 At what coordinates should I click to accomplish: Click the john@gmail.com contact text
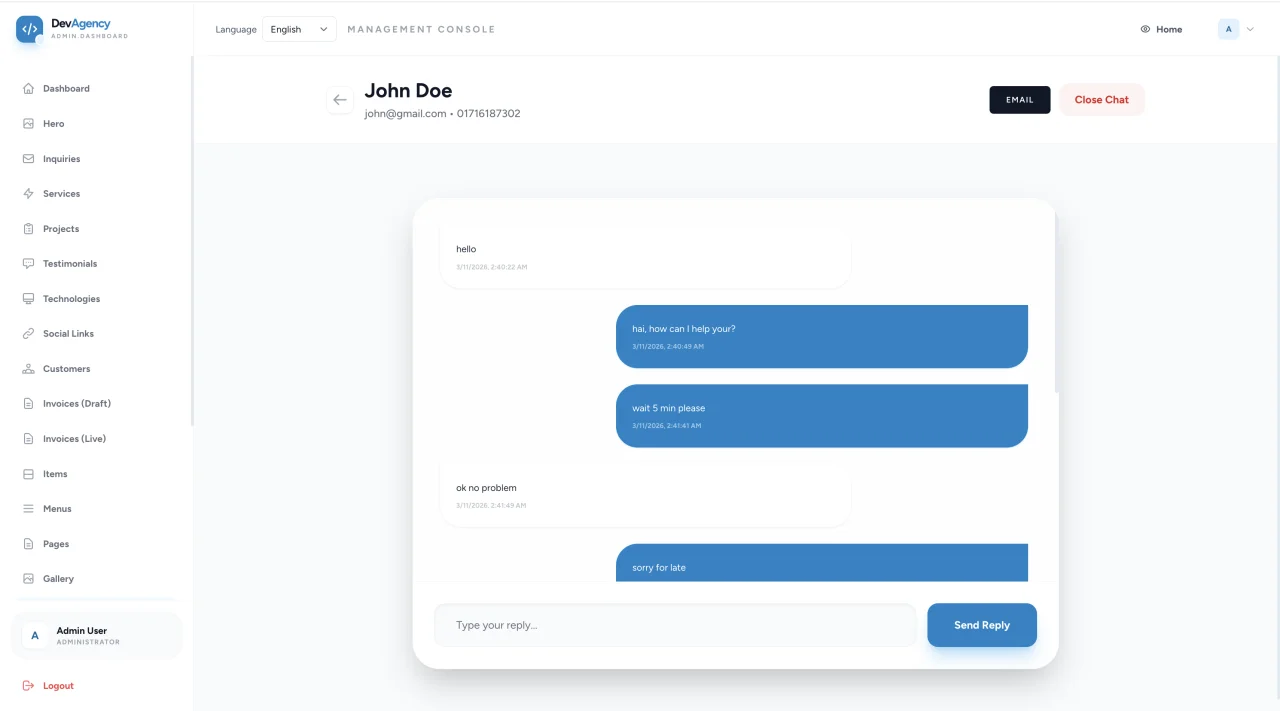coord(405,114)
